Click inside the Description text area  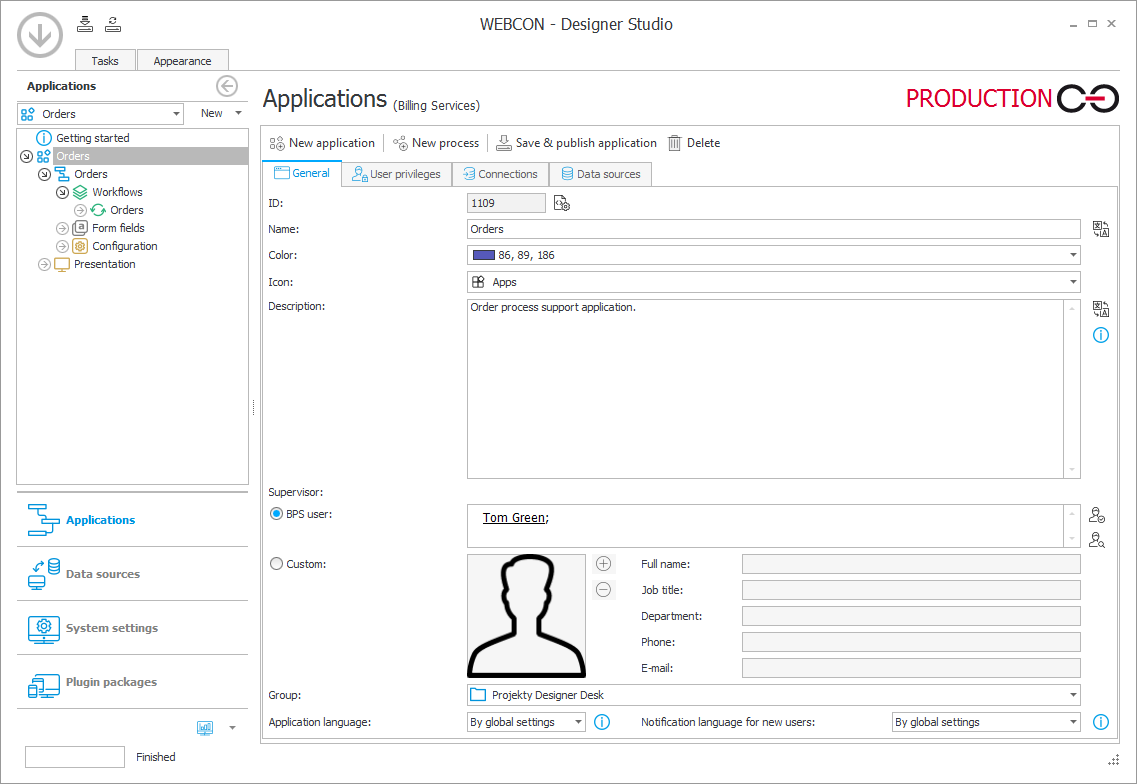pyautogui.click(x=766, y=389)
